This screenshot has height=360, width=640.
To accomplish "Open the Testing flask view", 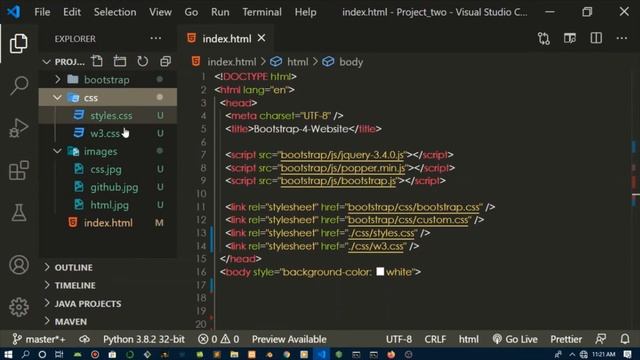I will 18,213.
